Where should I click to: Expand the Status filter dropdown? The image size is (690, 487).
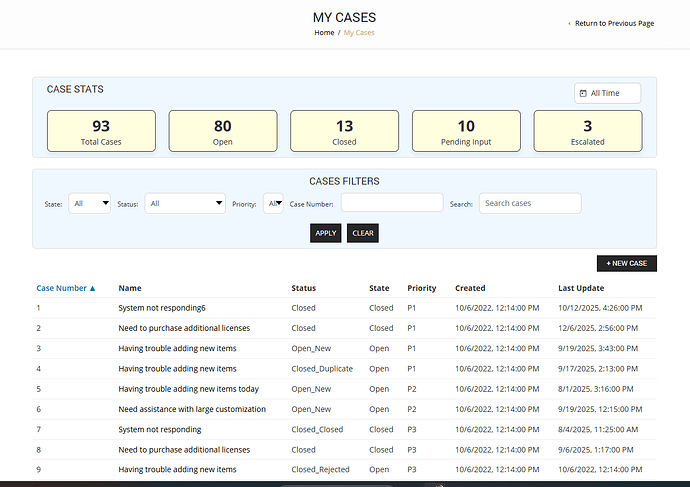pos(185,204)
